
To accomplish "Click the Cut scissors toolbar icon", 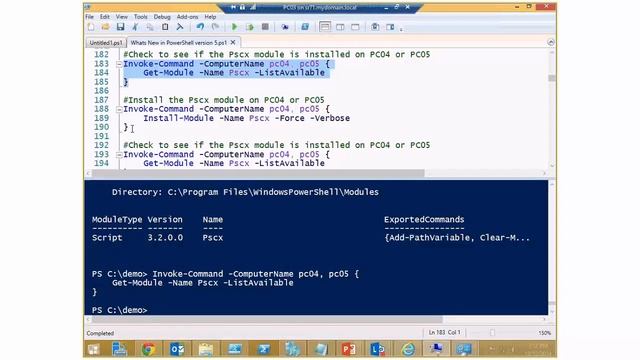I will tap(135, 27).
